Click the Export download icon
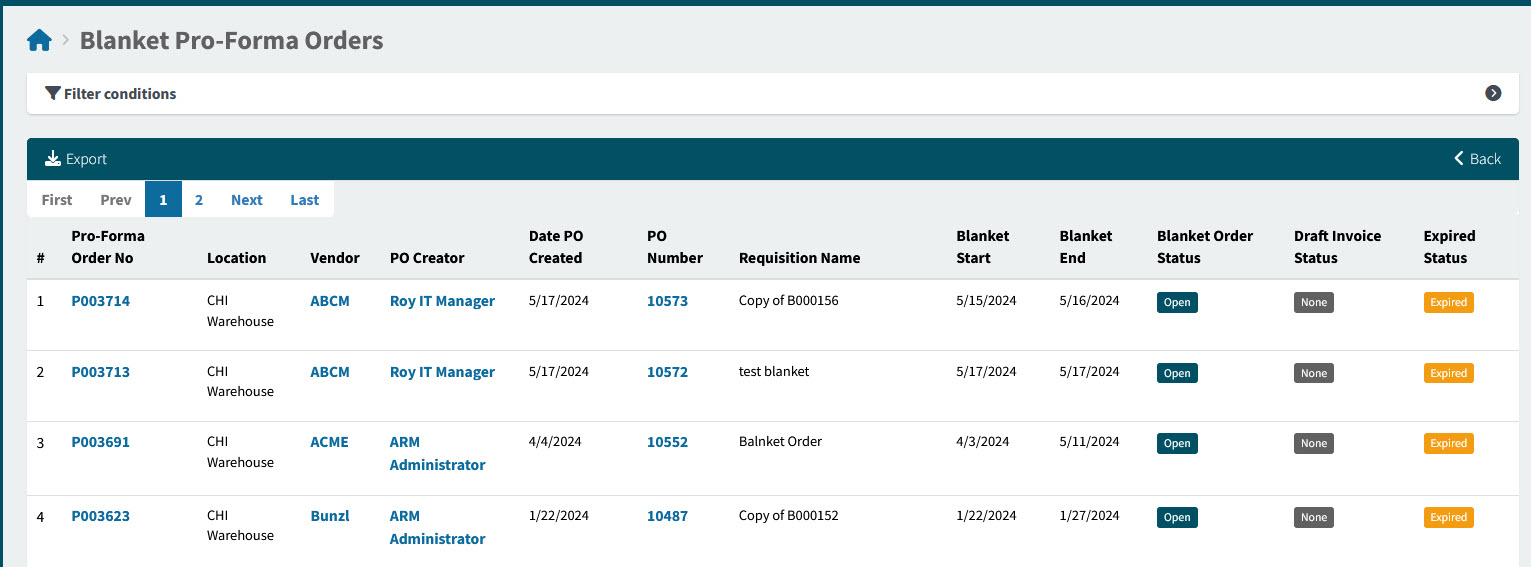1531x567 pixels. tap(53, 159)
